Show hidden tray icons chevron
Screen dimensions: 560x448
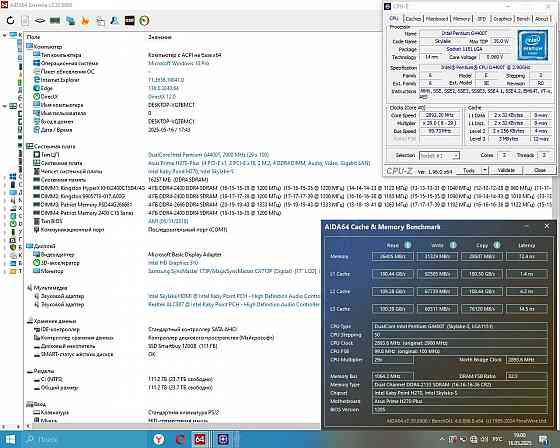pyautogui.click(x=442, y=439)
